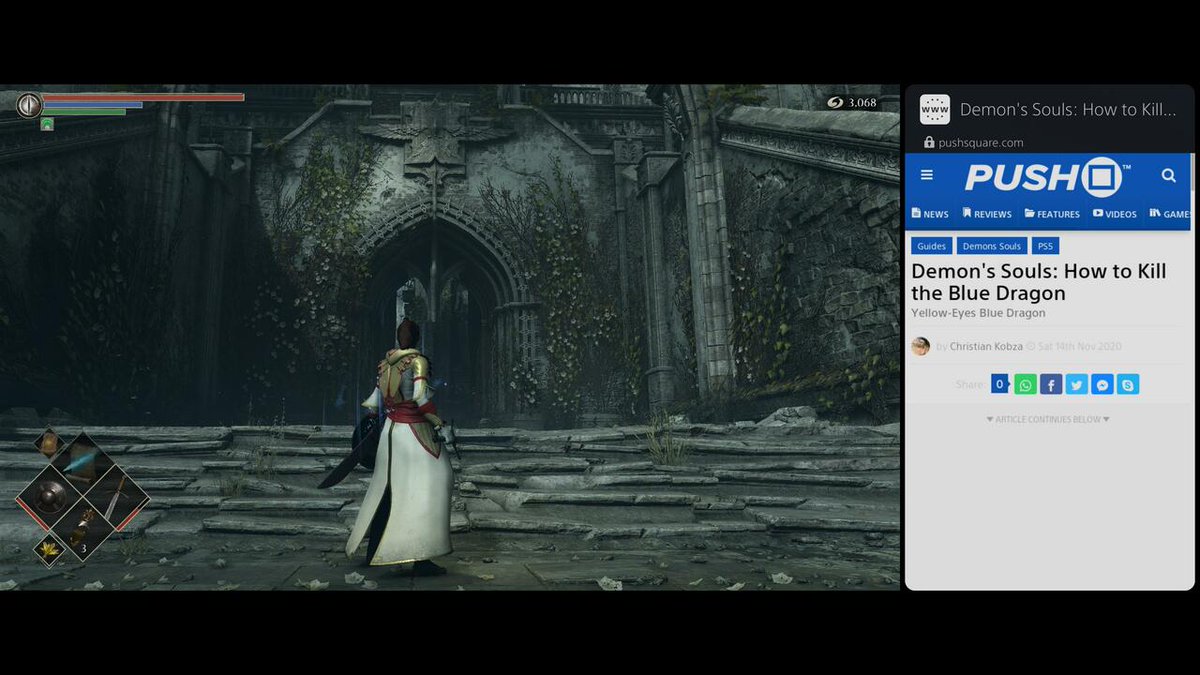Click Article Continues Below expander text
The width and height of the screenshot is (1200, 675).
[1047, 420]
